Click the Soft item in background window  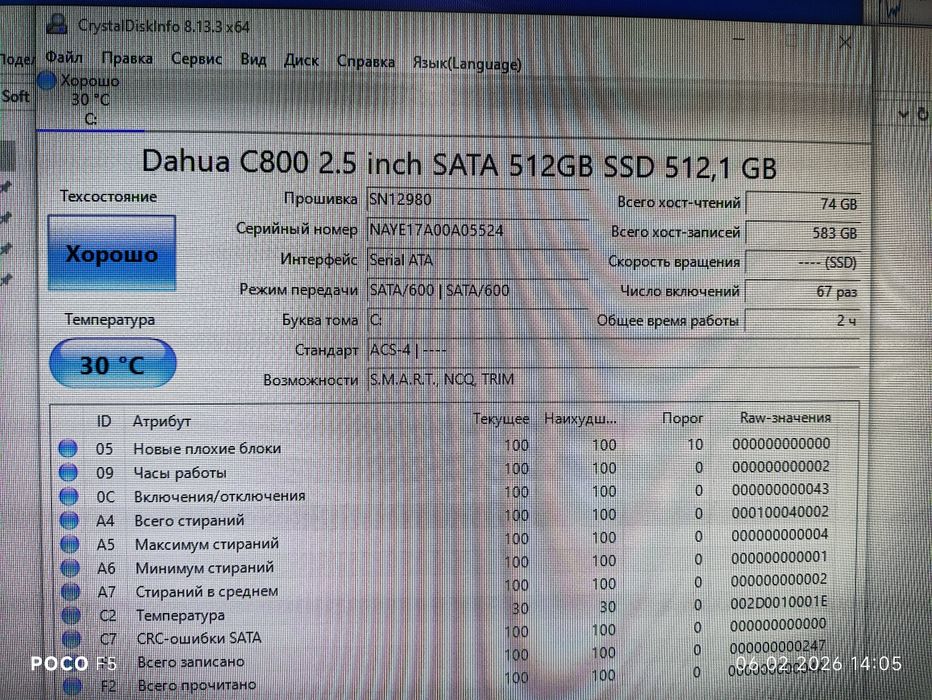[15, 96]
